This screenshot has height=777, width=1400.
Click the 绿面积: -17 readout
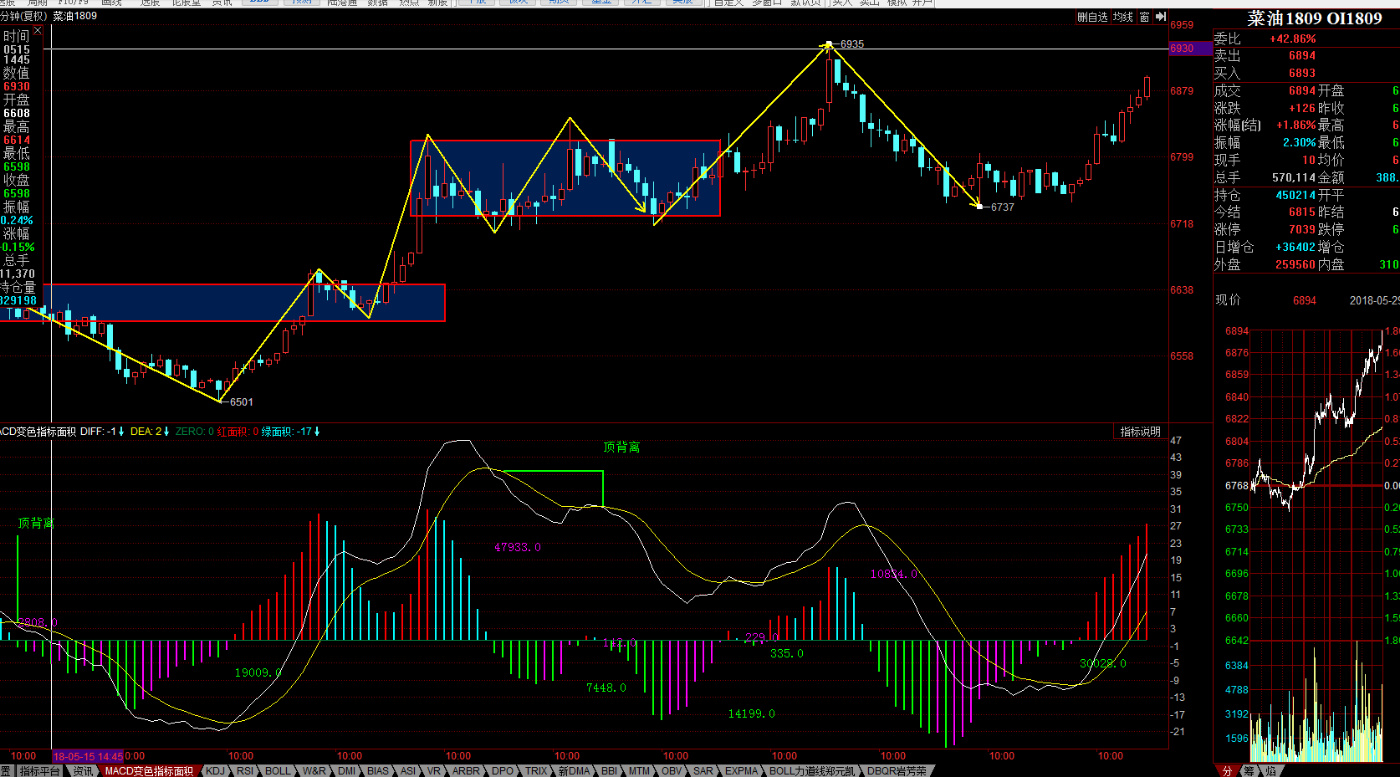291,432
